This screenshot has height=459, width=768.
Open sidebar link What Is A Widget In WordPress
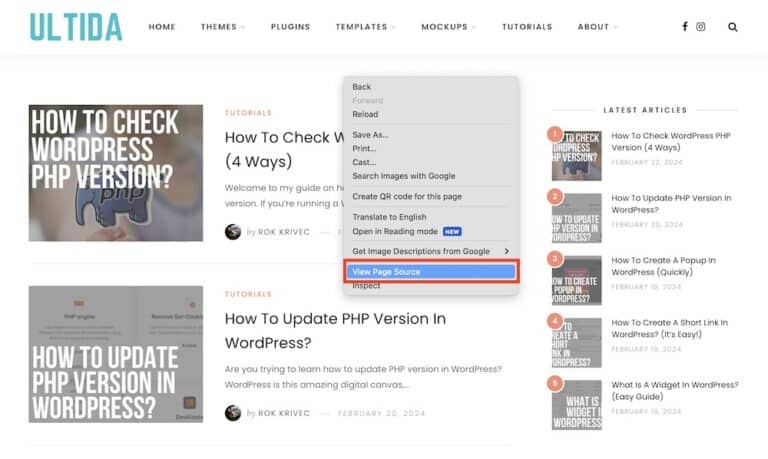pyautogui.click(x=674, y=390)
